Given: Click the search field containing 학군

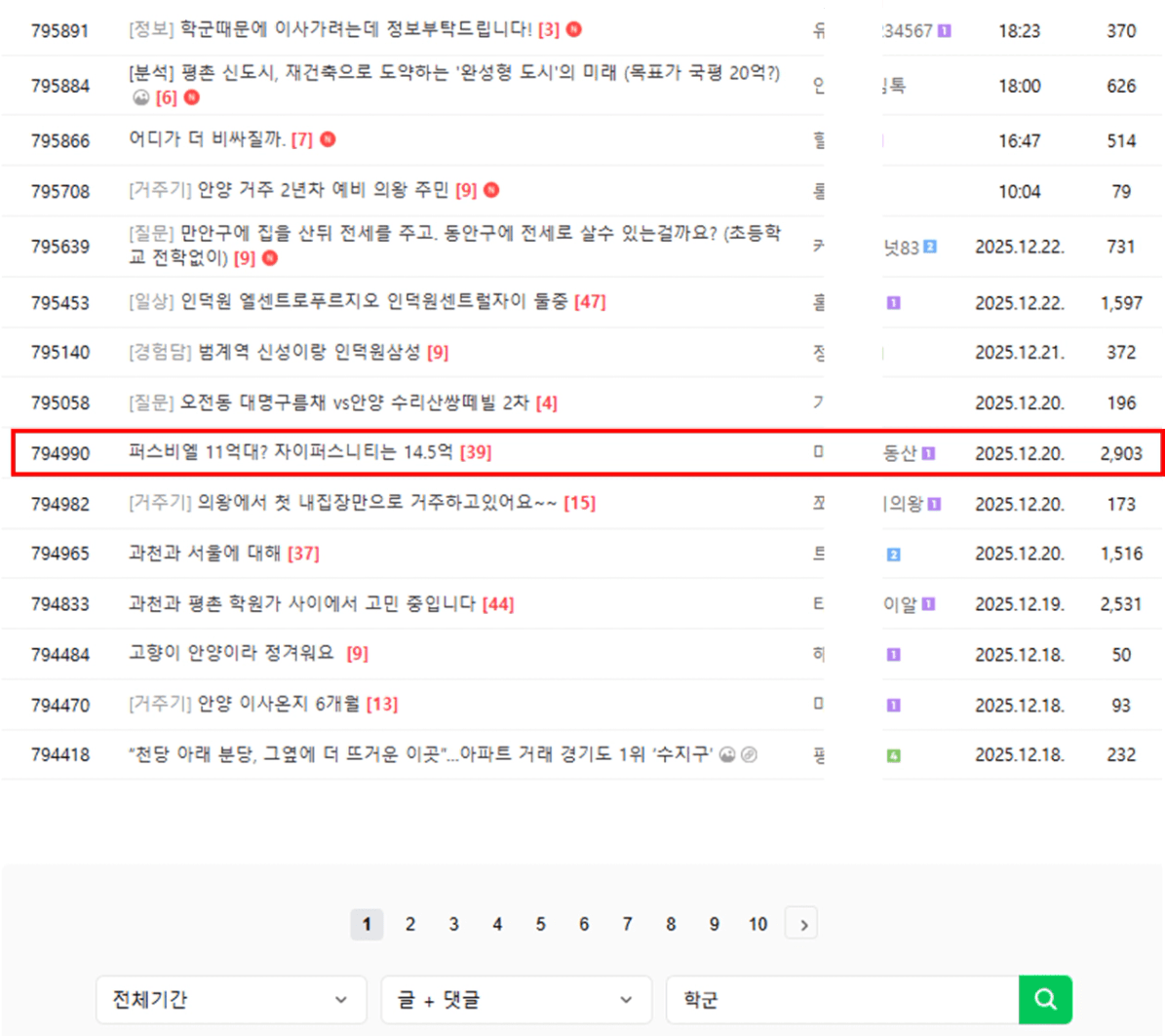Looking at the screenshot, I should tap(842, 999).
